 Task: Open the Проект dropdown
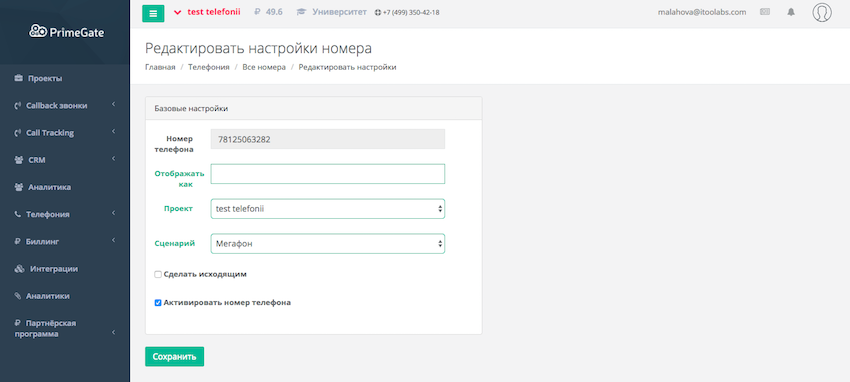point(327,209)
